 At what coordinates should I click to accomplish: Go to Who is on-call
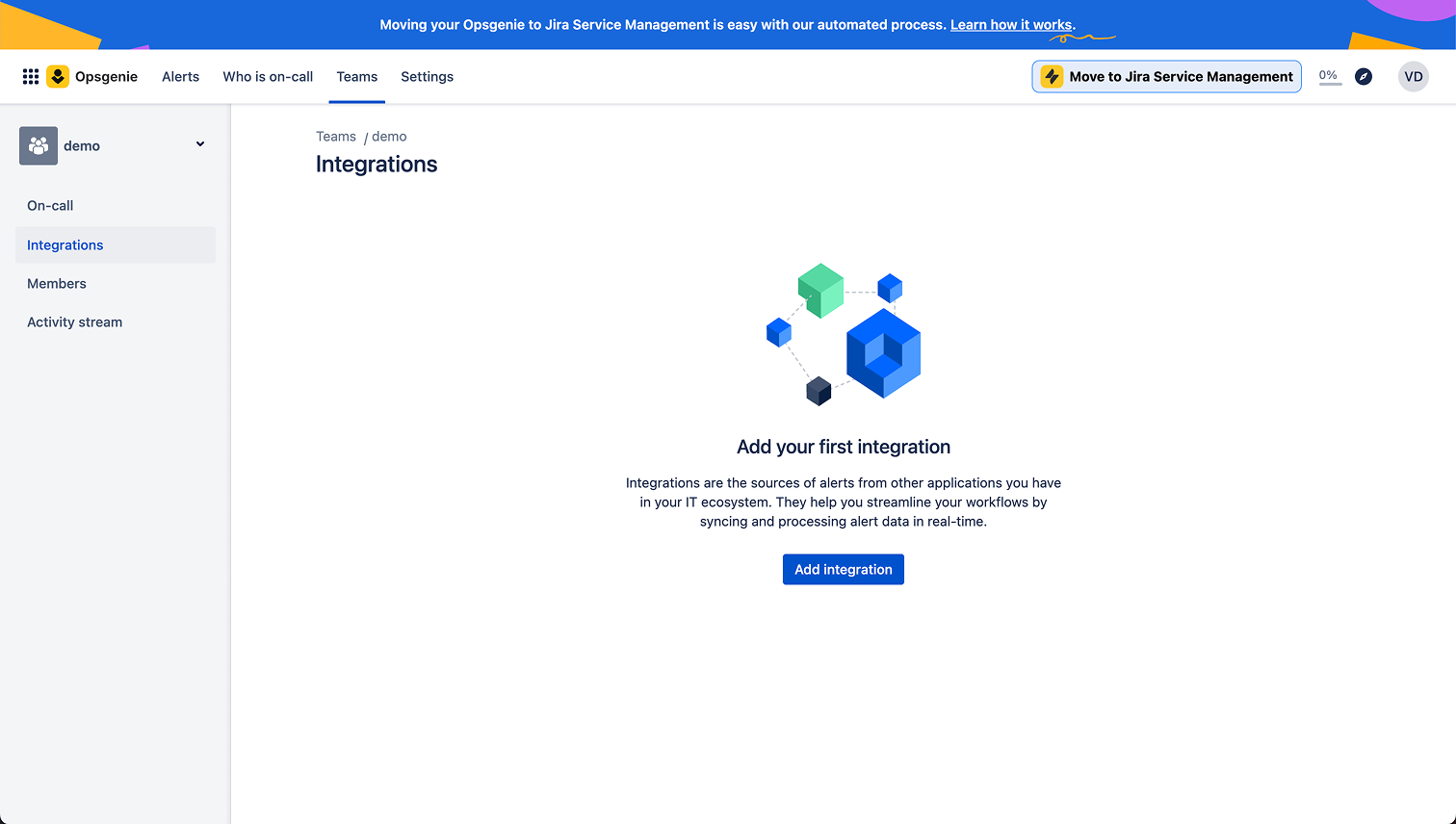pos(268,77)
